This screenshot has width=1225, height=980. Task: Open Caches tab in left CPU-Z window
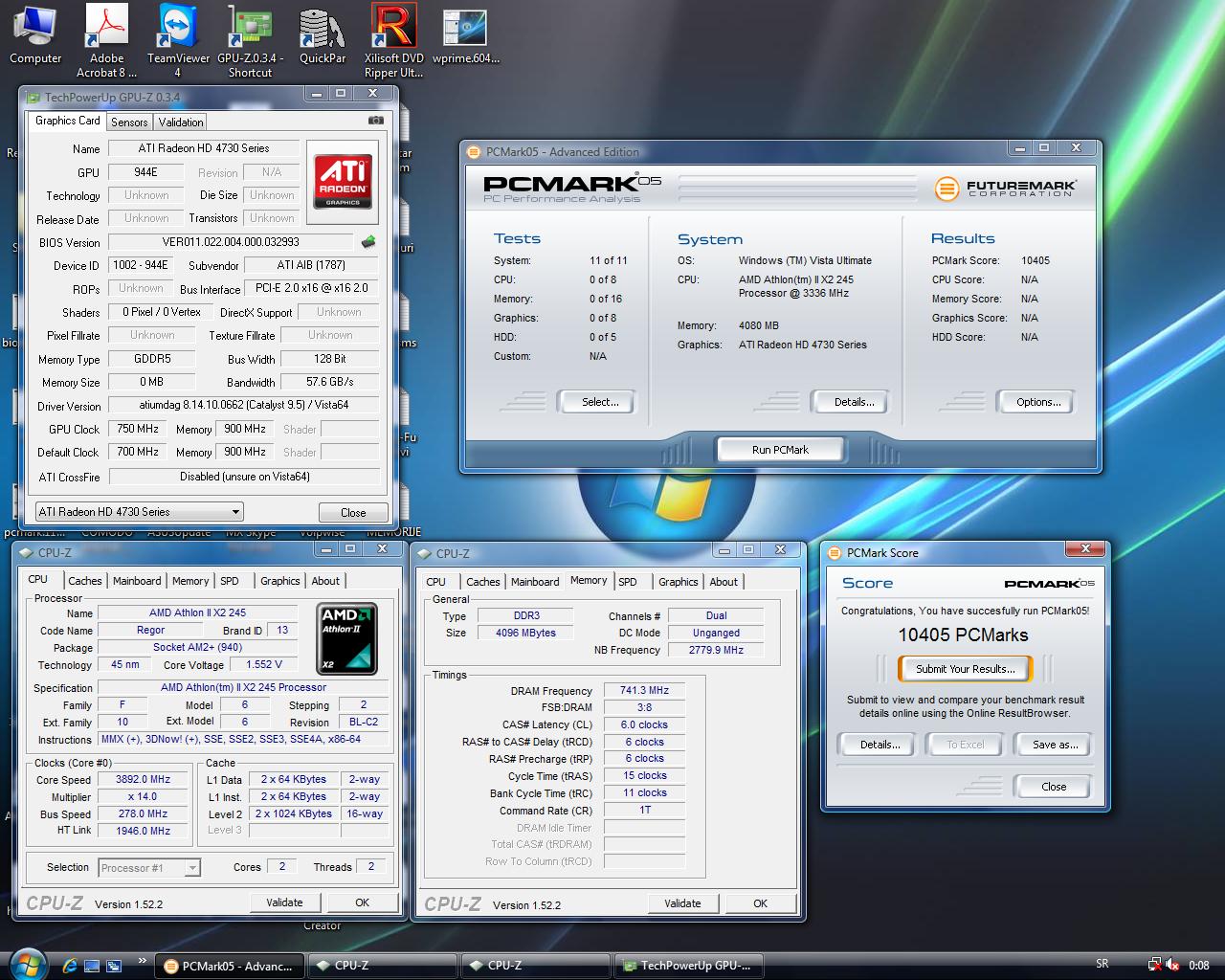tap(84, 581)
